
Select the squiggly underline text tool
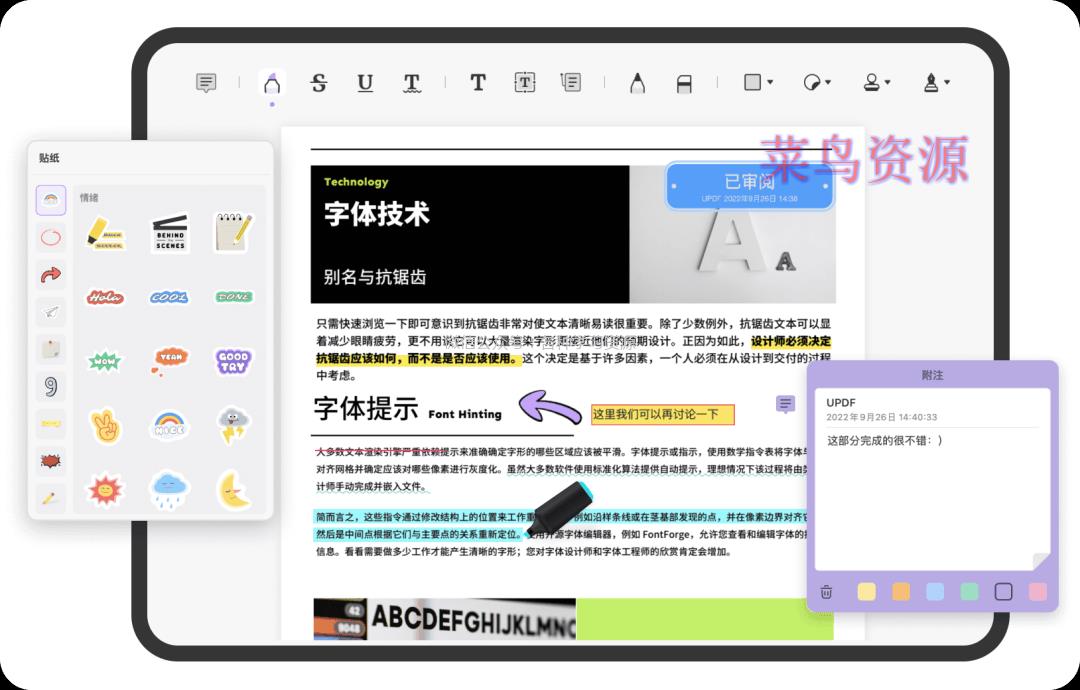coord(412,83)
